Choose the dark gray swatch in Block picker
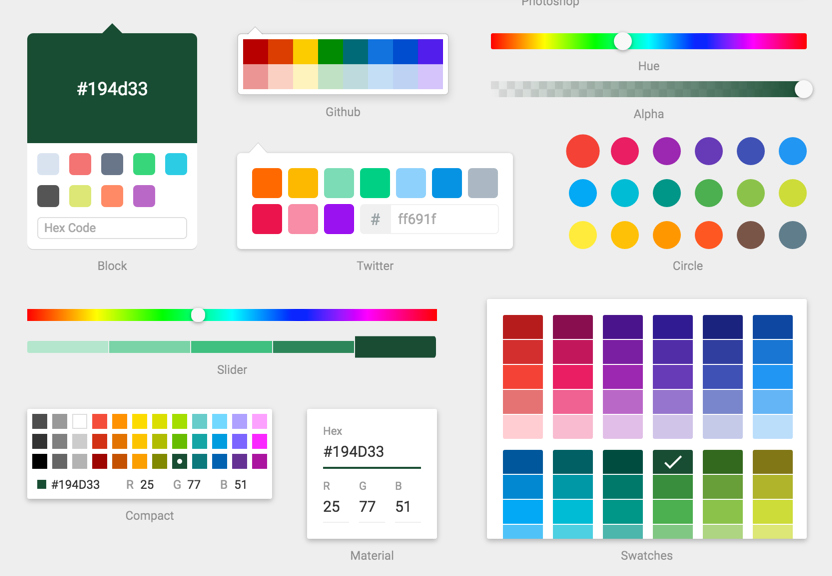 [x=48, y=196]
